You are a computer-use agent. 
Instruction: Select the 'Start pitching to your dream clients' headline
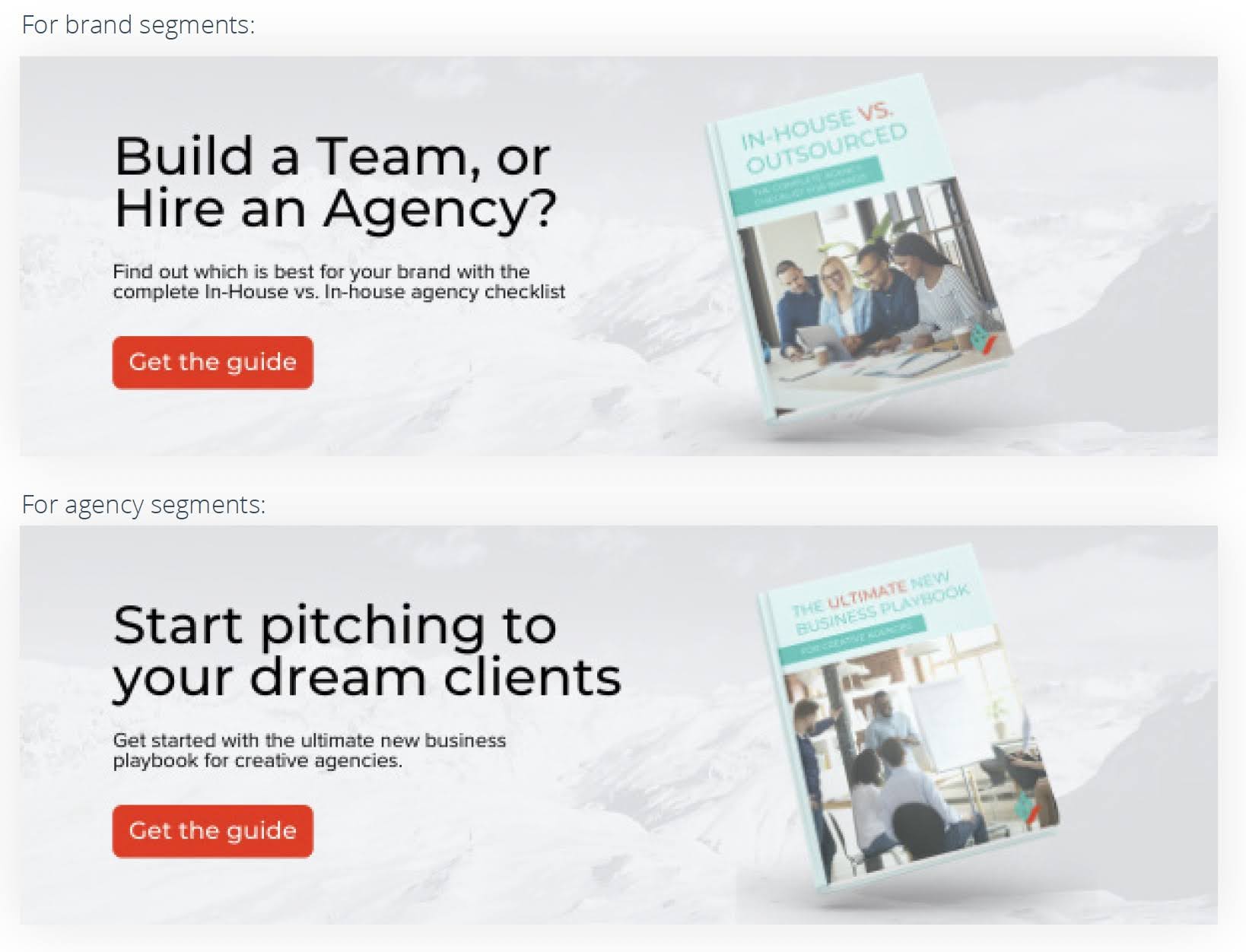click(367, 651)
